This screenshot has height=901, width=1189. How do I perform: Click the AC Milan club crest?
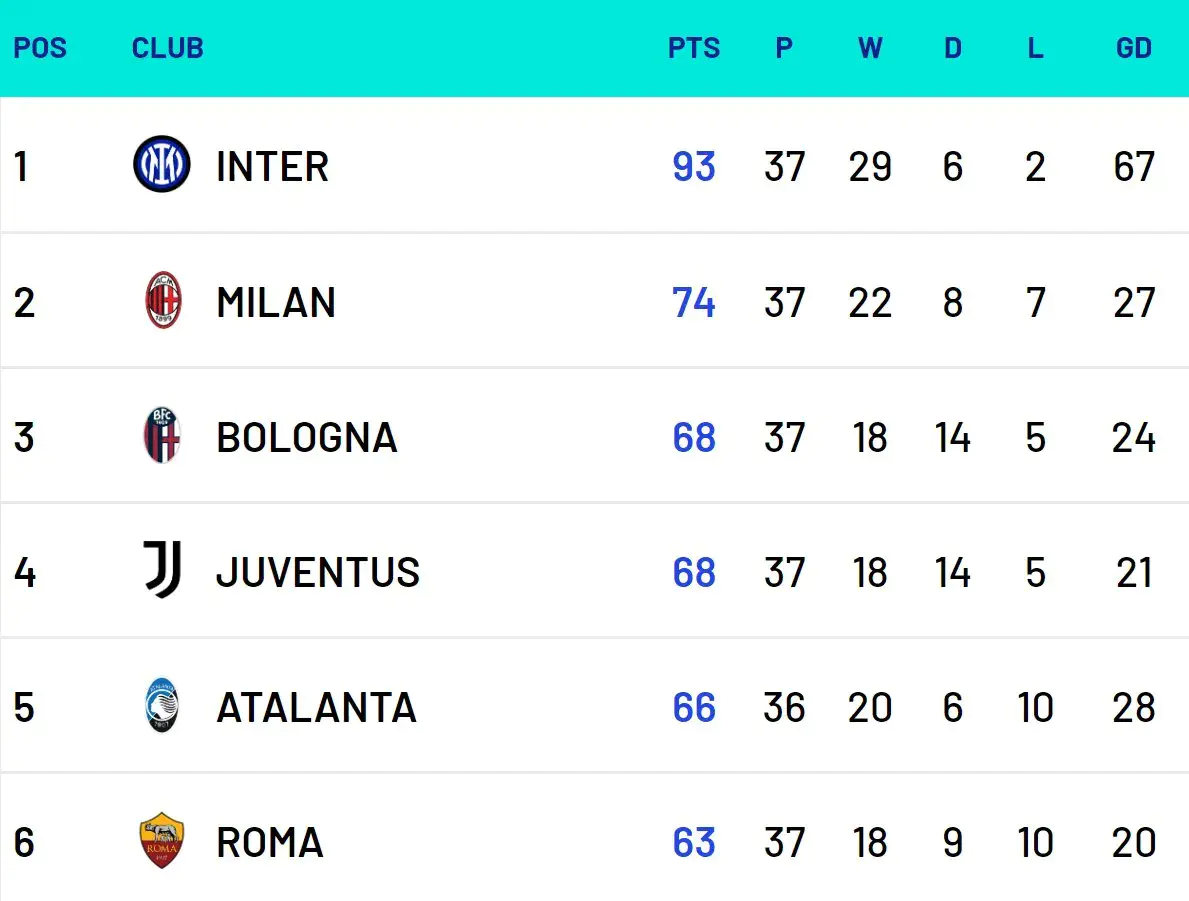click(163, 300)
